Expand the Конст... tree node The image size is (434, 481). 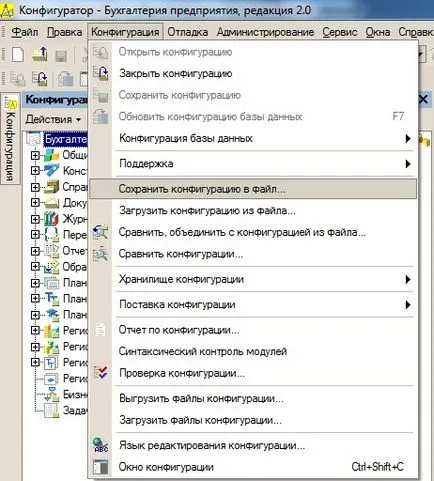tap(35, 171)
